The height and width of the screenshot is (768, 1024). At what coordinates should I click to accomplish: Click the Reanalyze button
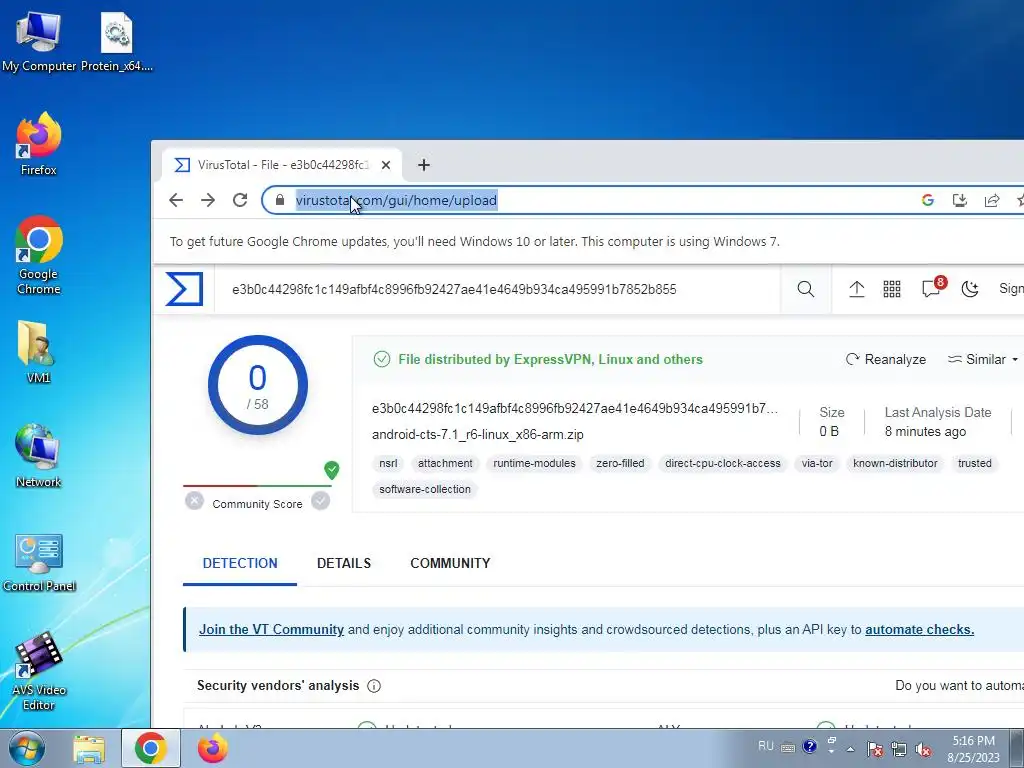coord(886,359)
